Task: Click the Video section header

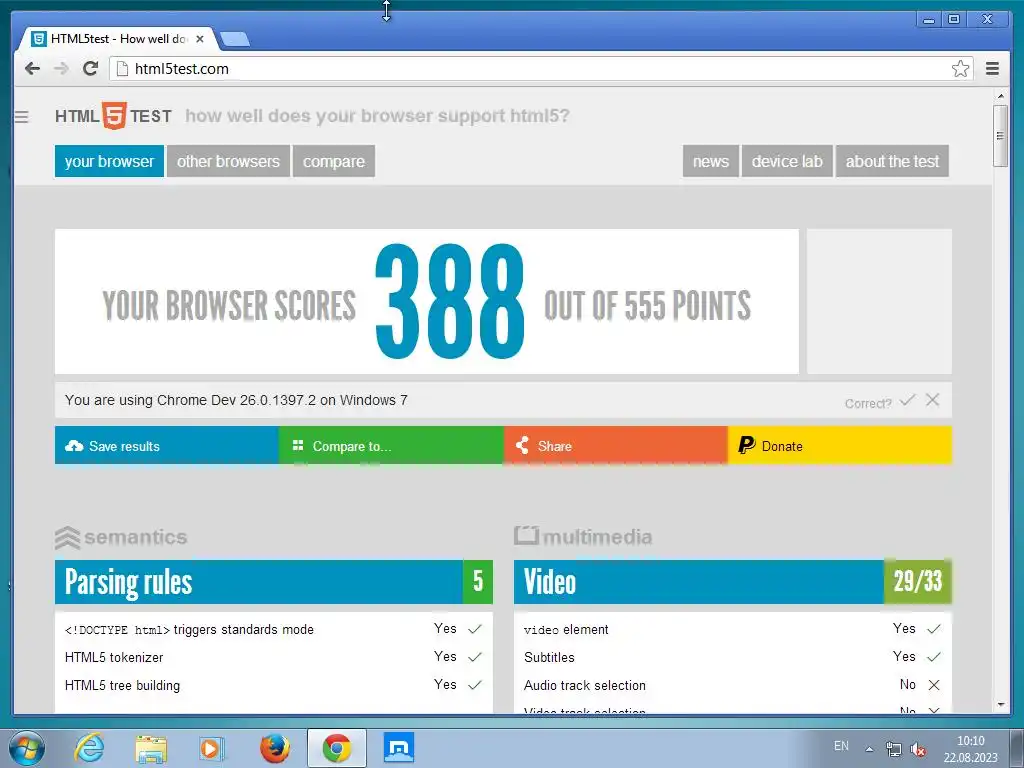Action: point(699,582)
